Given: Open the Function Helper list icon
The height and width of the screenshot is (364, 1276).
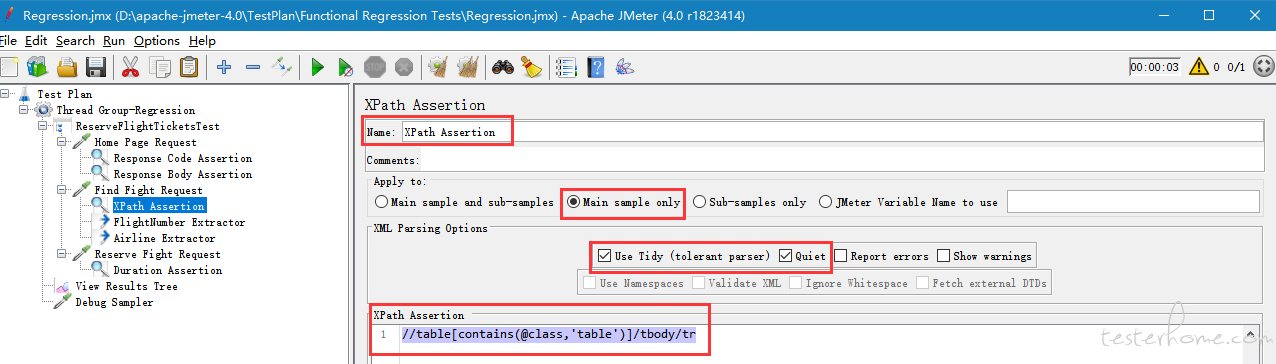Looking at the screenshot, I should click(x=566, y=67).
